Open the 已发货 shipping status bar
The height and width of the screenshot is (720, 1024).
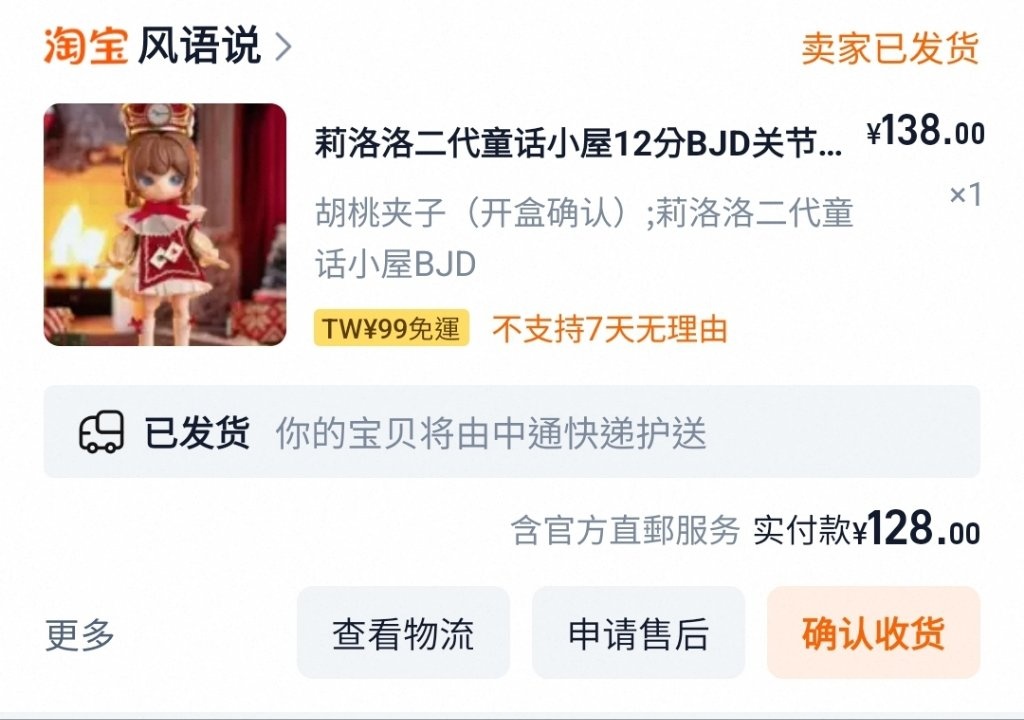[x=512, y=431]
